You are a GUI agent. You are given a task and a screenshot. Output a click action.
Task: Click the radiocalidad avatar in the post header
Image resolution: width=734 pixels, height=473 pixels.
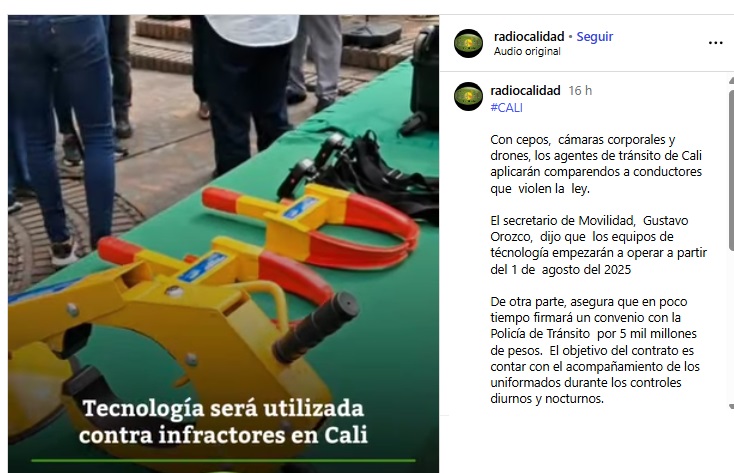click(x=469, y=44)
